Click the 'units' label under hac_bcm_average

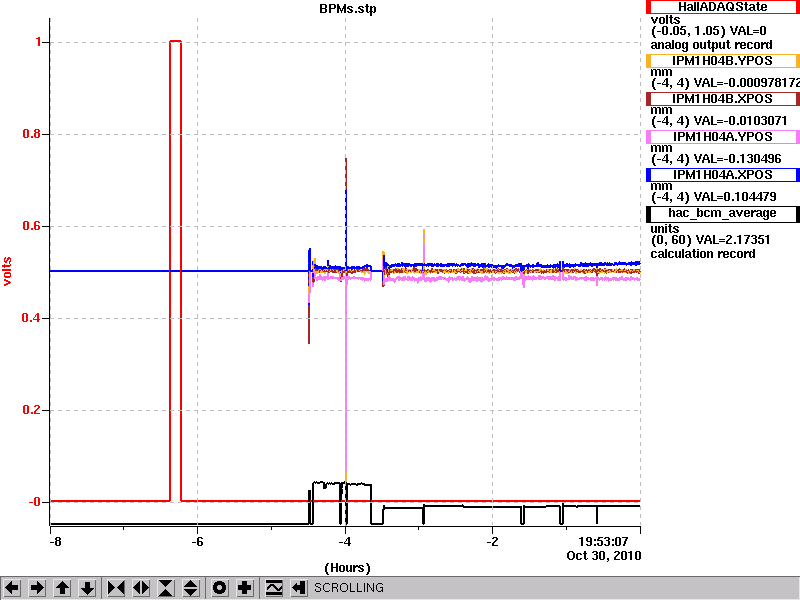pyautogui.click(x=665, y=229)
